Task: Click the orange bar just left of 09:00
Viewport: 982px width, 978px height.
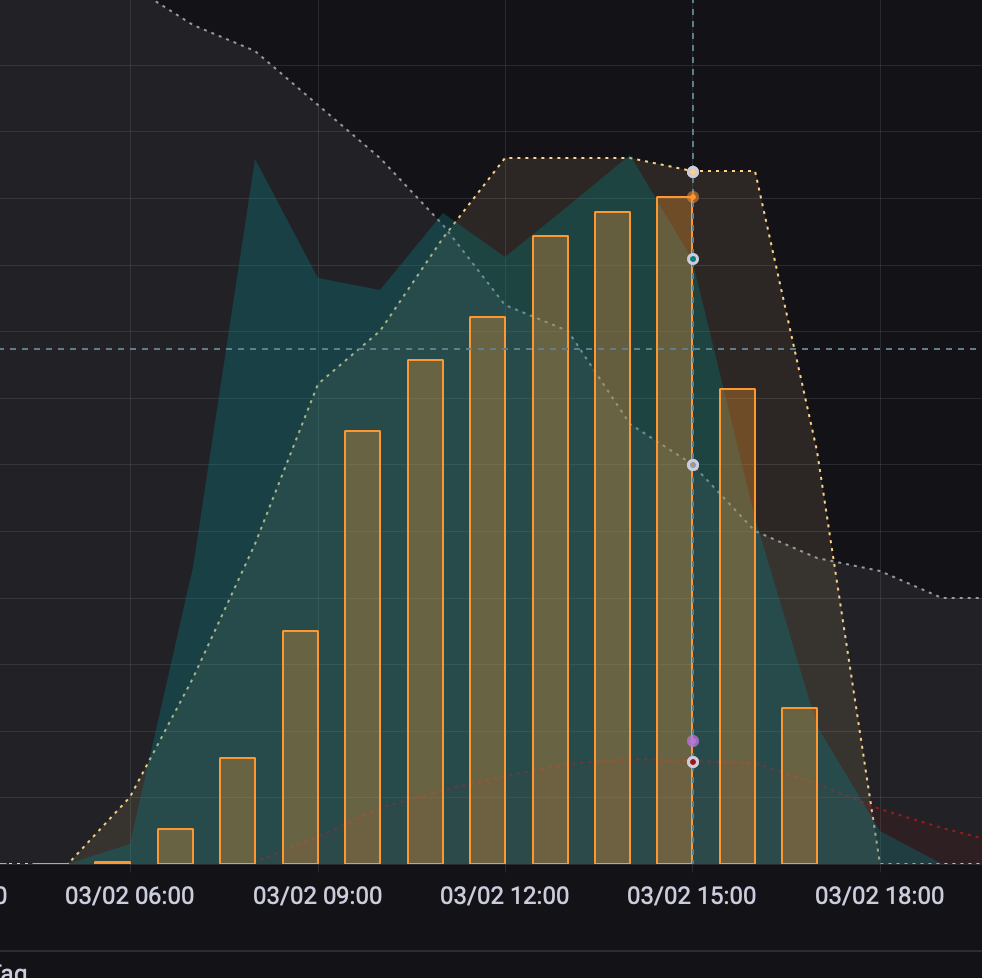Action: (300, 747)
